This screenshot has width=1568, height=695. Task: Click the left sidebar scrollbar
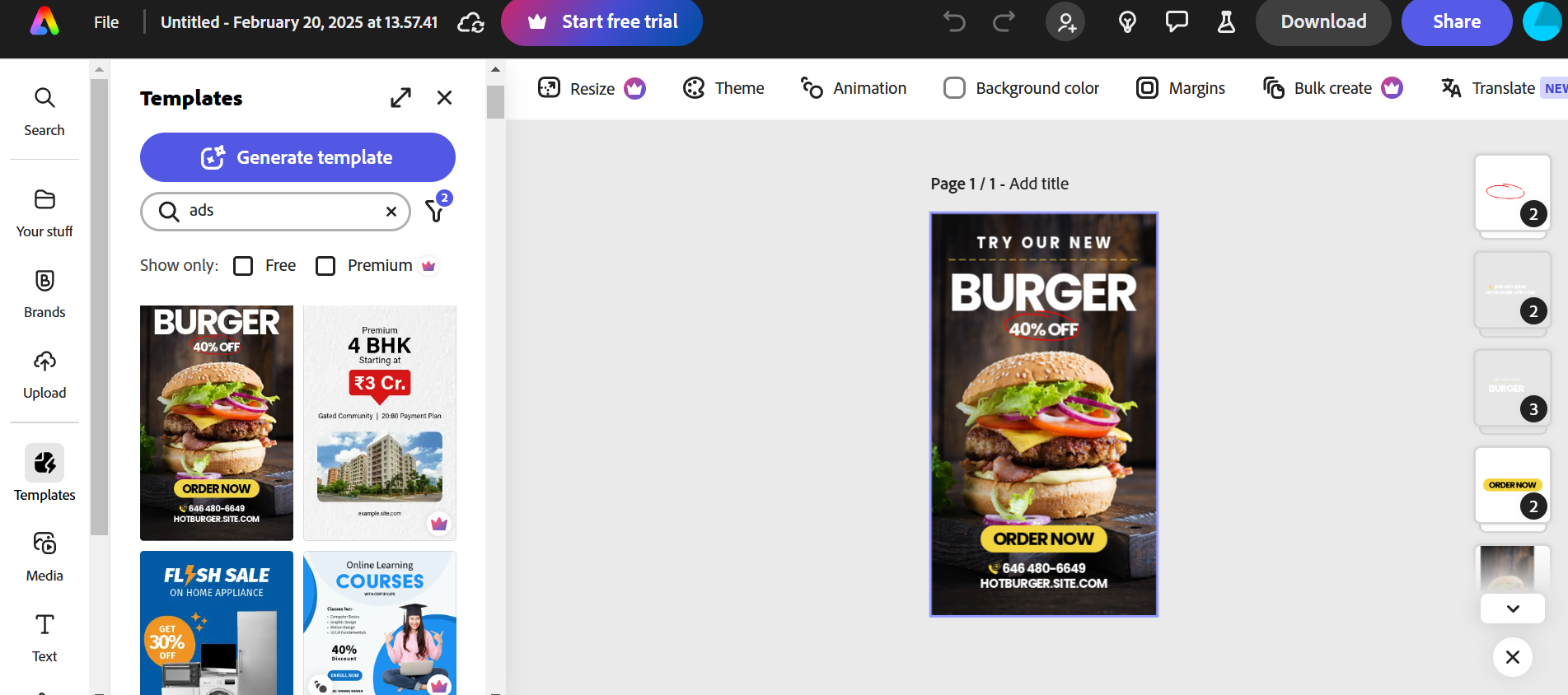coord(99,306)
